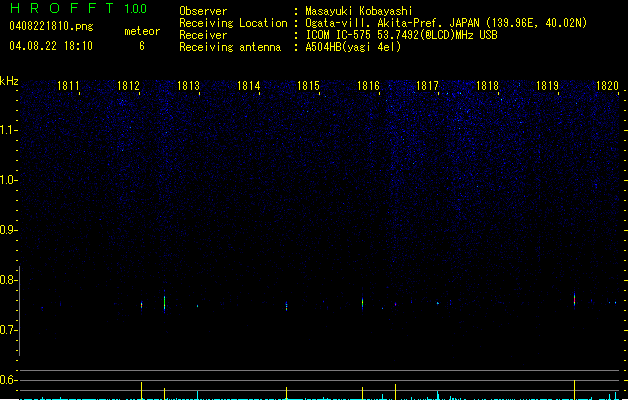
Task: Select observer name Masayuki Kobayashi
Action: click(x=359, y=11)
